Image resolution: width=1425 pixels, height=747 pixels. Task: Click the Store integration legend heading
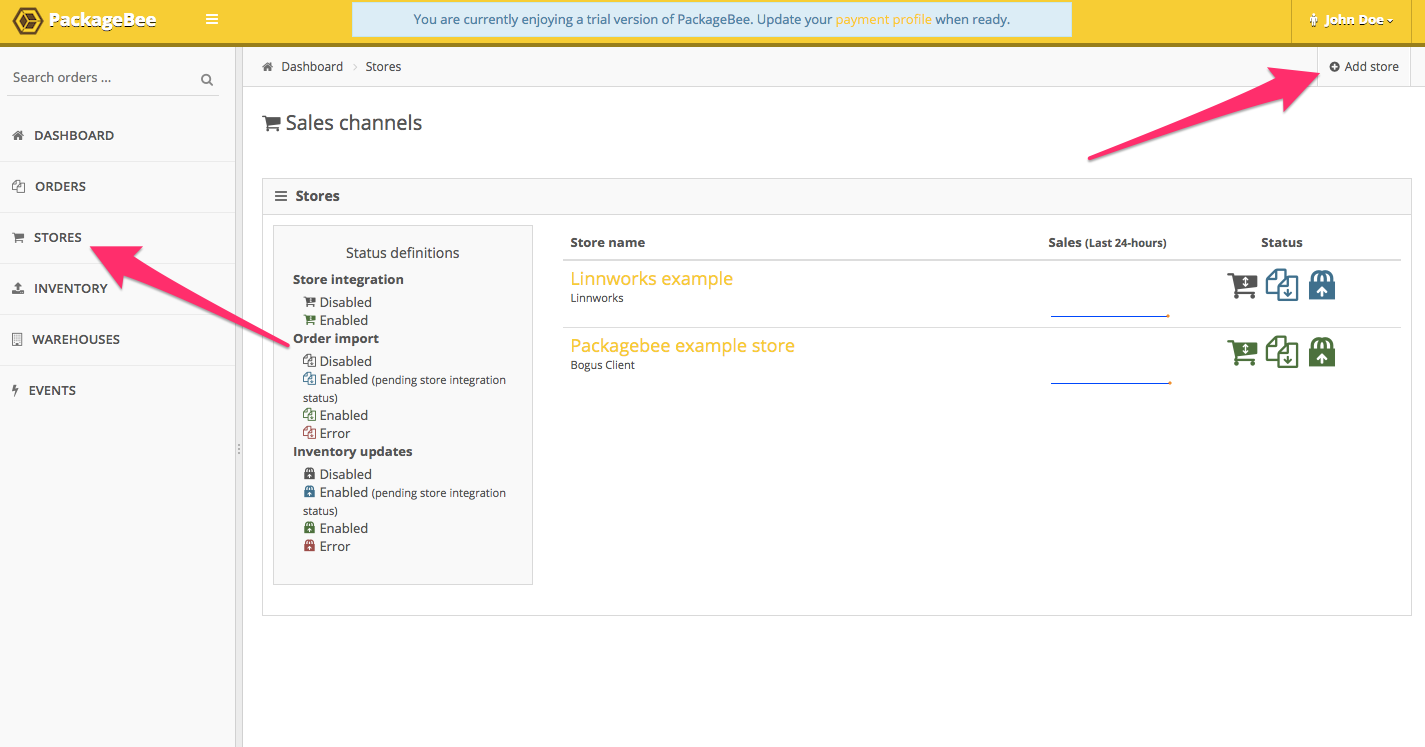[348, 280]
